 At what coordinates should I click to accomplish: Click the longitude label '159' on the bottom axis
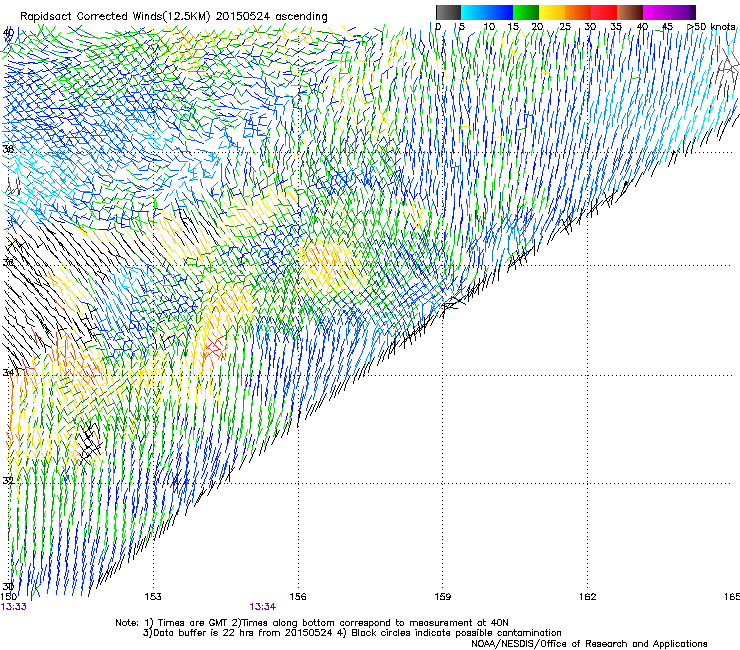tap(442, 597)
